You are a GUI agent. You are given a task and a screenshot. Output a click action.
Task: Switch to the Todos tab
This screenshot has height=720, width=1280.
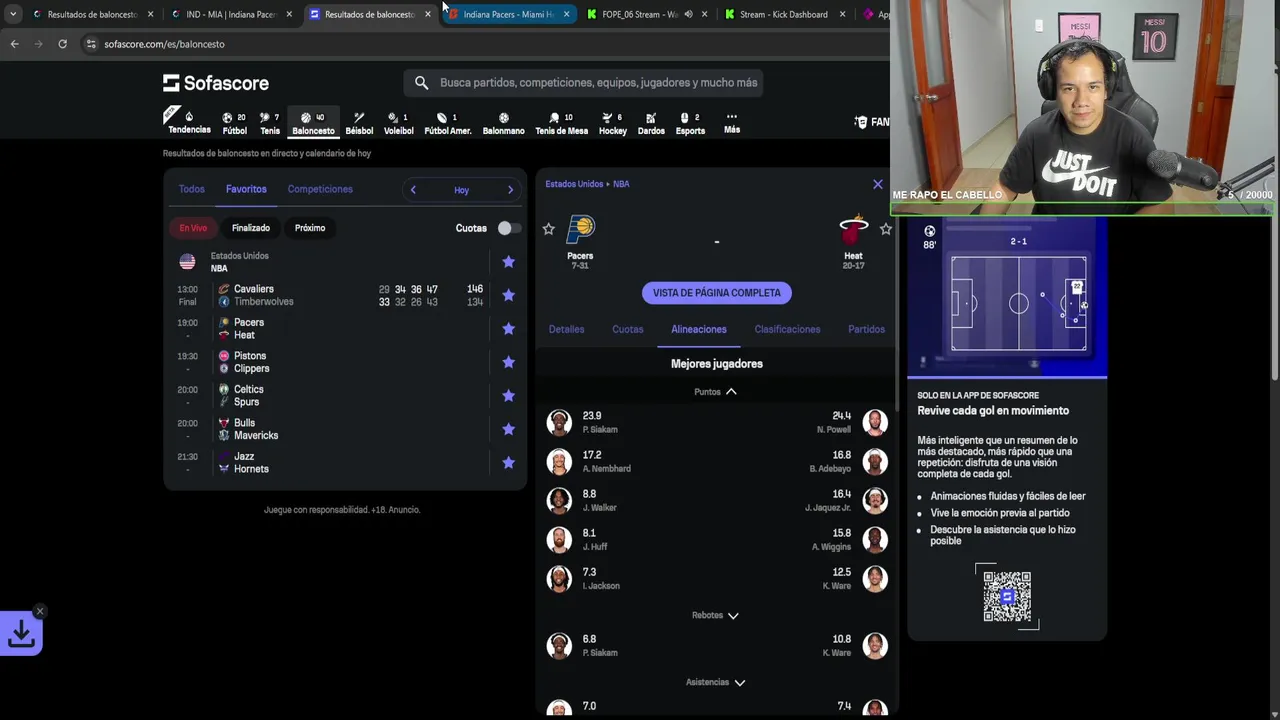click(191, 189)
